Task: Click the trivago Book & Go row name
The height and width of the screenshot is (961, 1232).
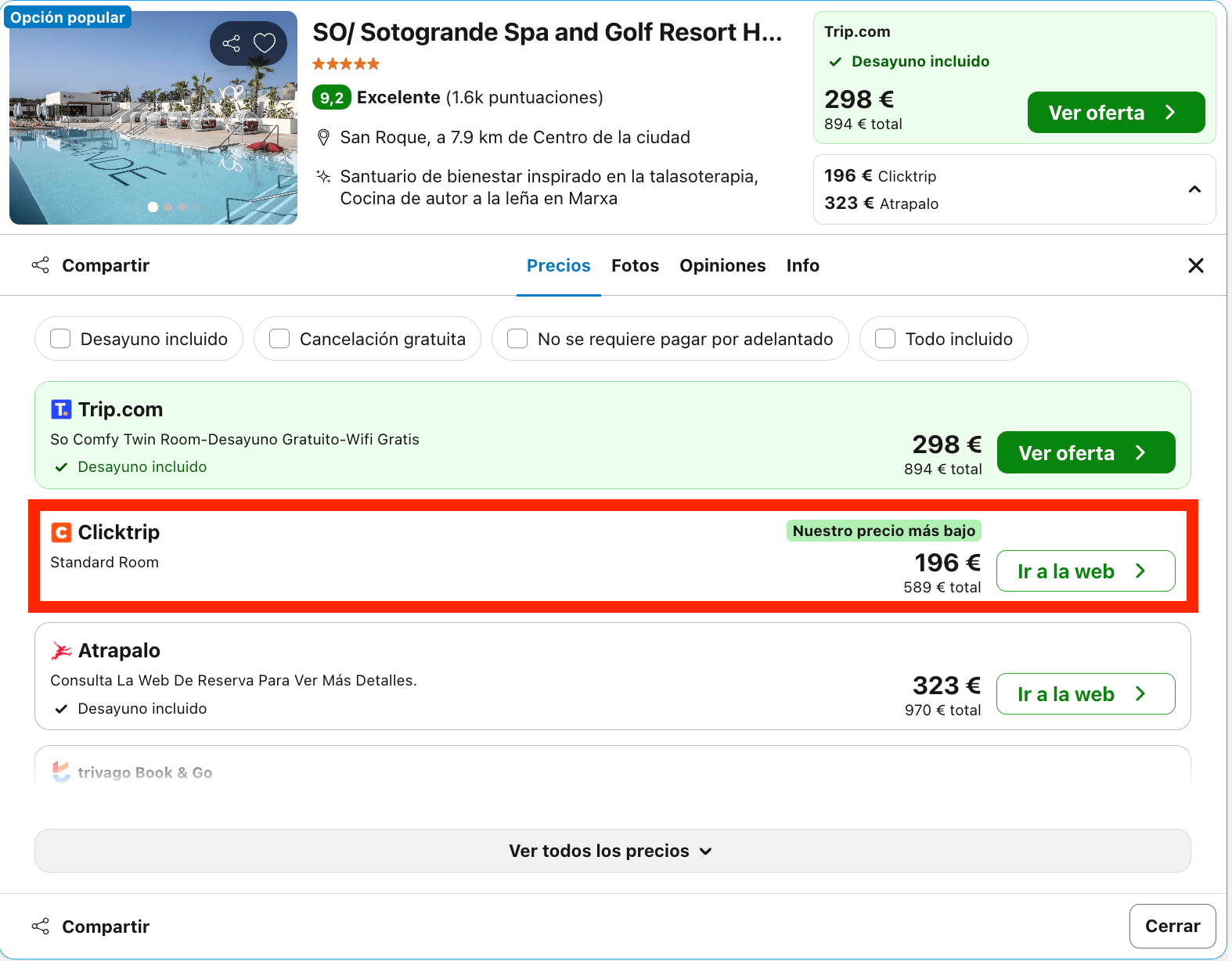Action: tap(145, 772)
